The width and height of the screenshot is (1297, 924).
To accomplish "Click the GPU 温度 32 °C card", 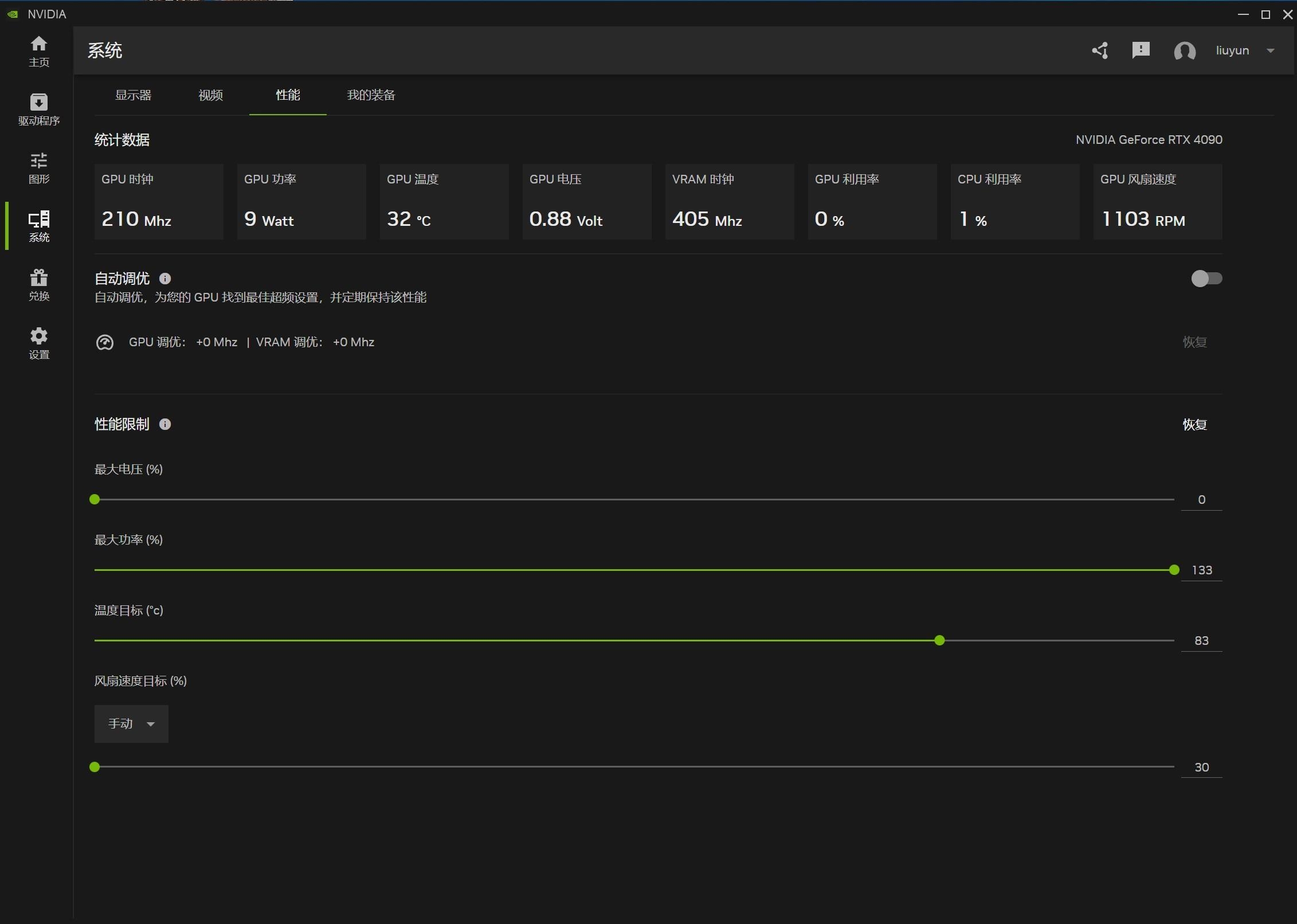I will [444, 202].
